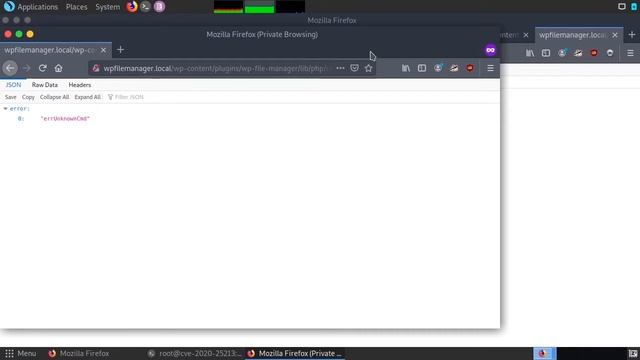
Task: Launch terminal from top panel
Action: (145, 7)
